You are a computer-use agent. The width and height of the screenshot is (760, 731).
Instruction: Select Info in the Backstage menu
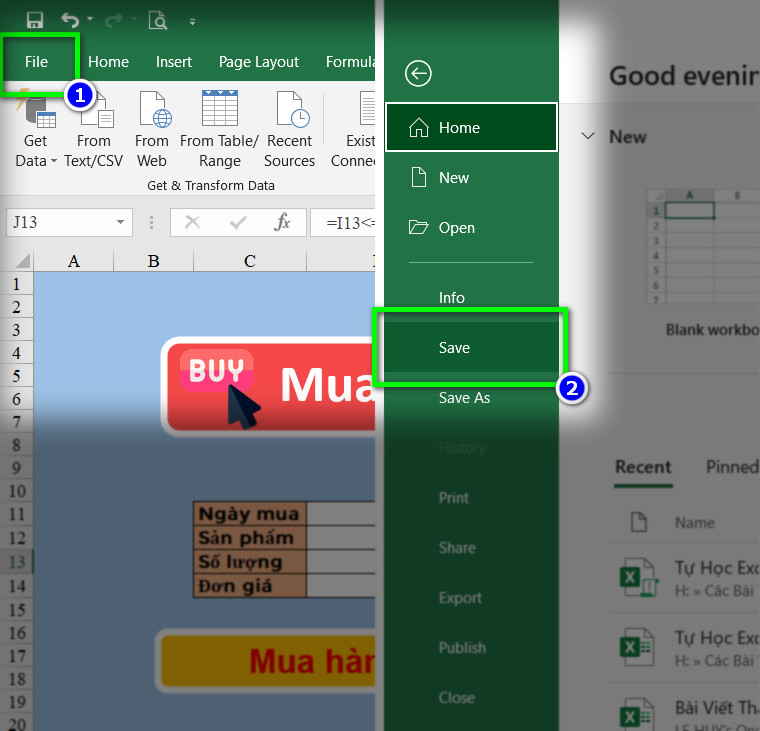pos(471,297)
